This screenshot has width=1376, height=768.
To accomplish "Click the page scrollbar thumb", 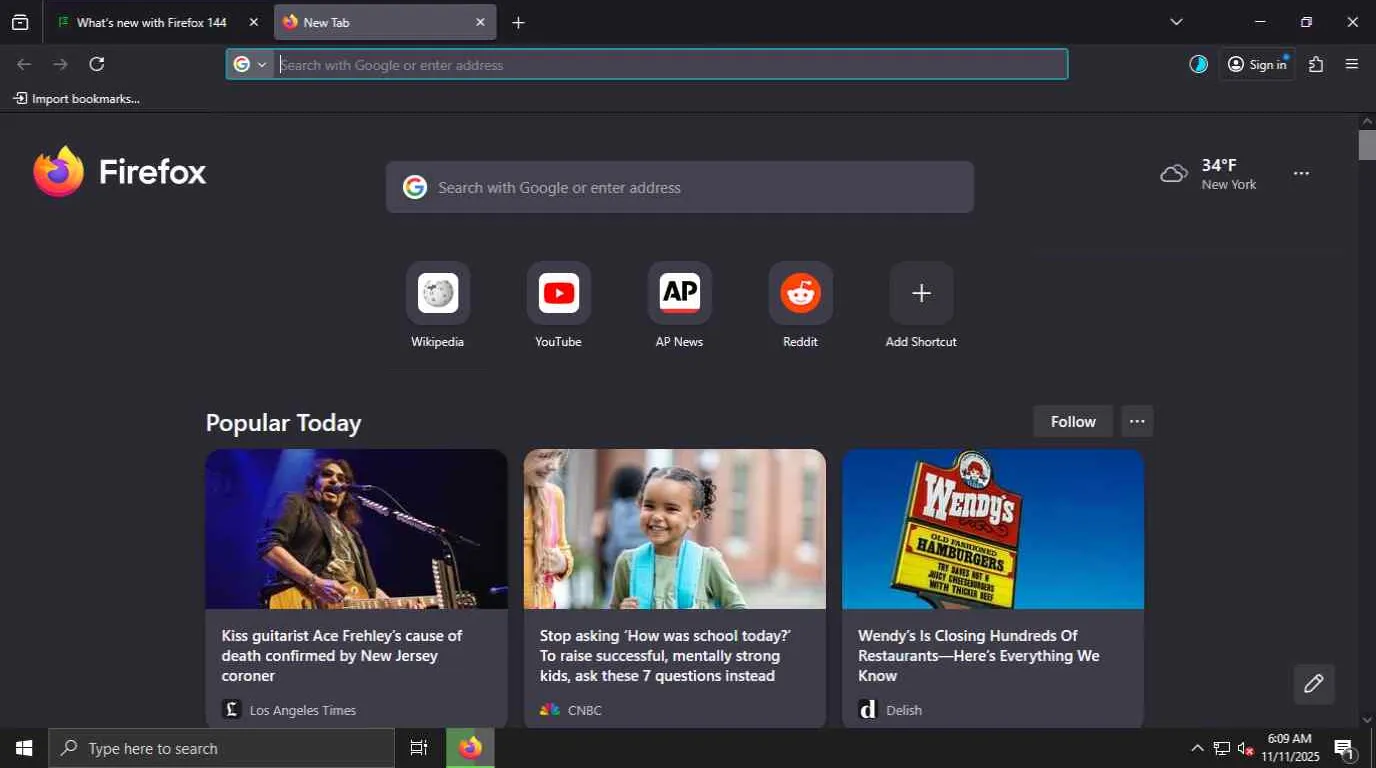I will (1367, 145).
